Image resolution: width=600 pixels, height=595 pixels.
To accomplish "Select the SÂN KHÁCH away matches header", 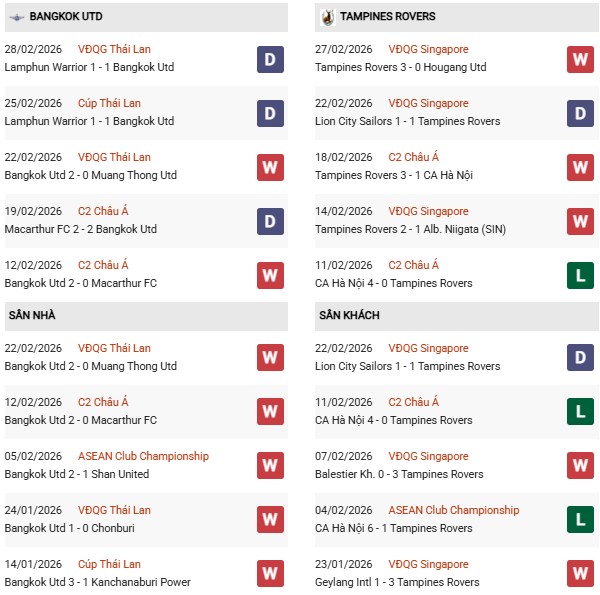I will [348, 315].
